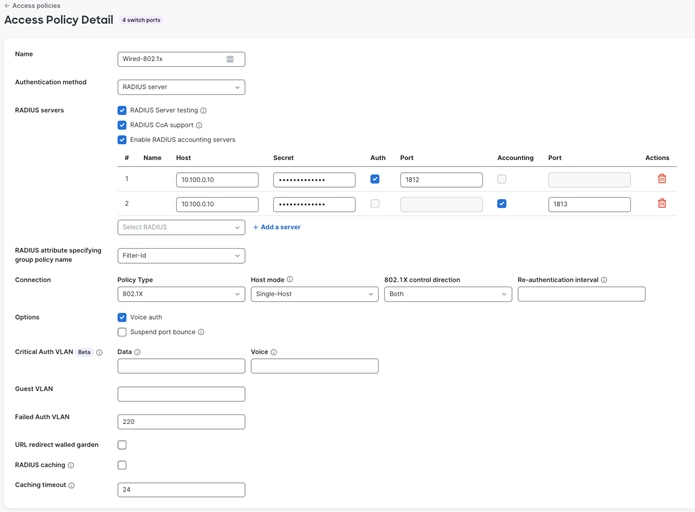The width and height of the screenshot is (695, 512).
Task: Edit Host field of server row 1
Action: (x=217, y=180)
